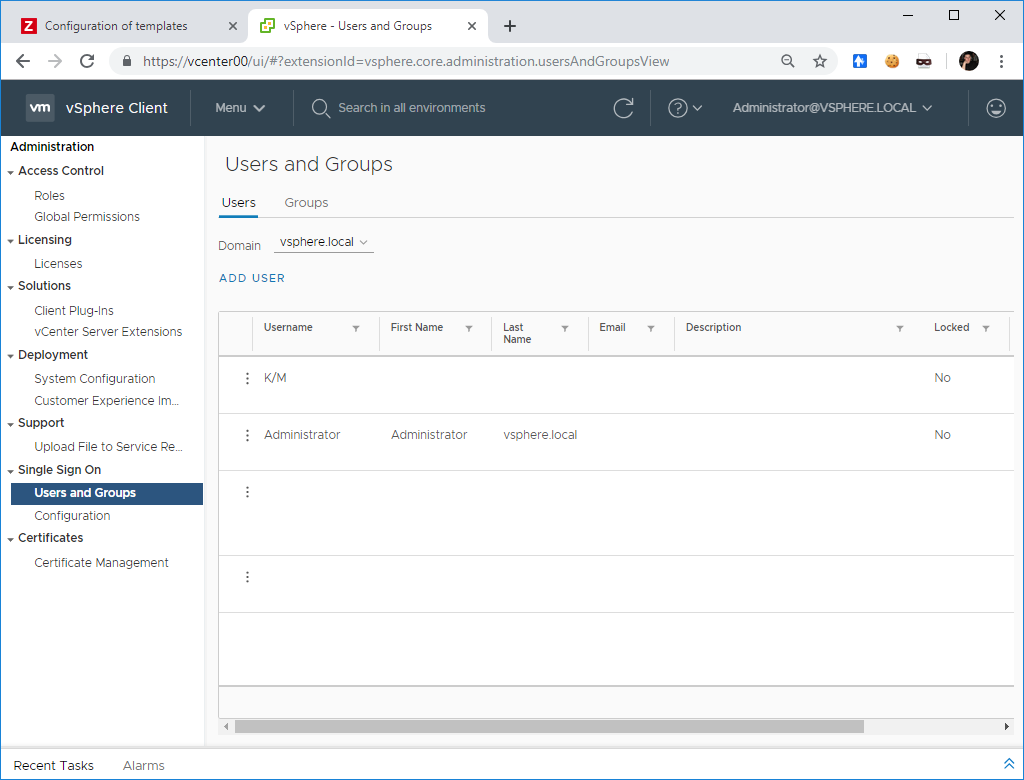Open Single Sign On Configuration
Image resolution: width=1024 pixels, height=780 pixels.
click(72, 515)
